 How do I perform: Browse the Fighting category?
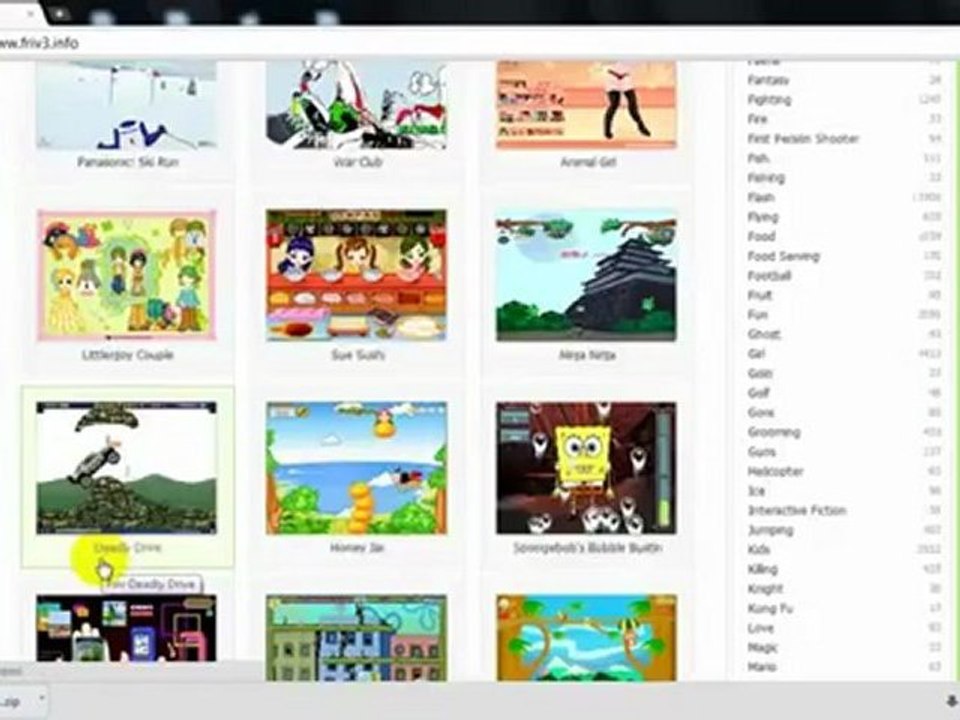pos(769,99)
